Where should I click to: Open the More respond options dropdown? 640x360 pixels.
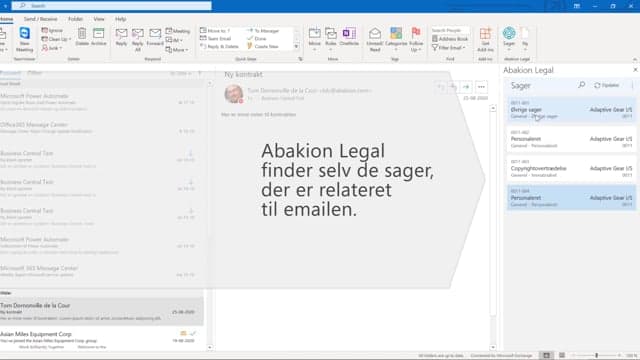(177, 50)
